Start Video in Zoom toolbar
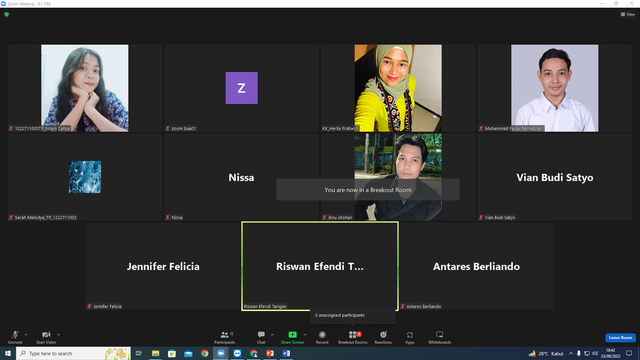This screenshot has width=640, height=360. (x=46, y=337)
